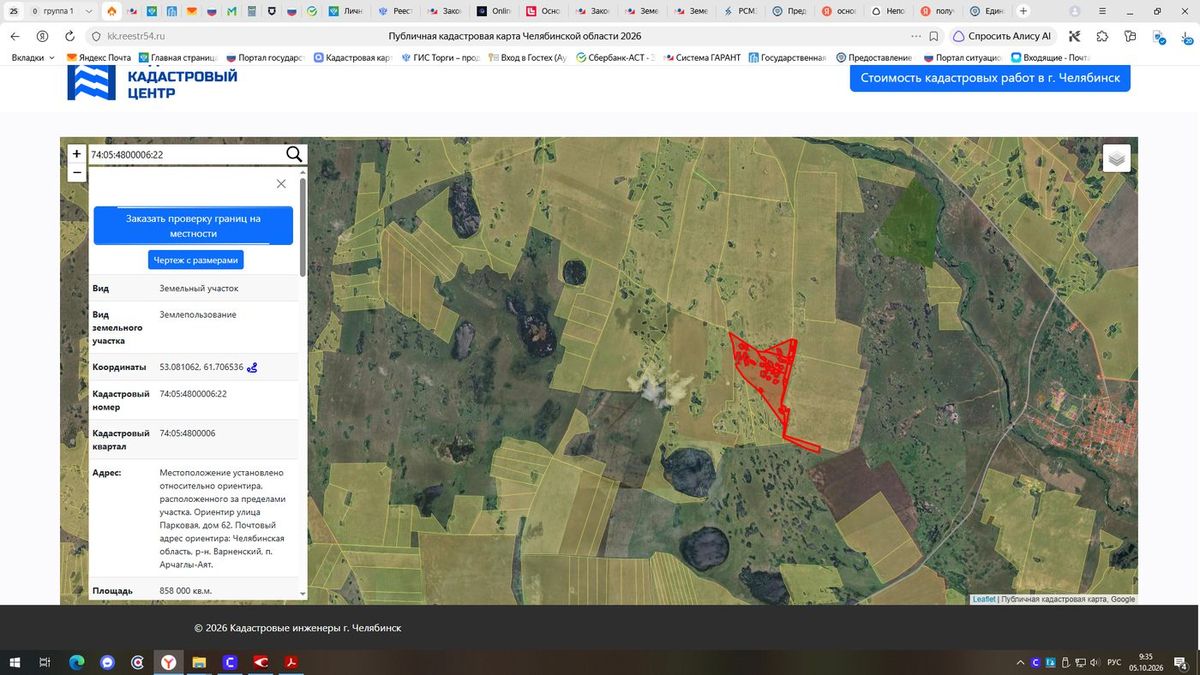Image resolution: width=1200 pixels, height=675 pixels.
Task: Open the Вкладки bookmarks dropdown
Action: (x=33, y=58)
